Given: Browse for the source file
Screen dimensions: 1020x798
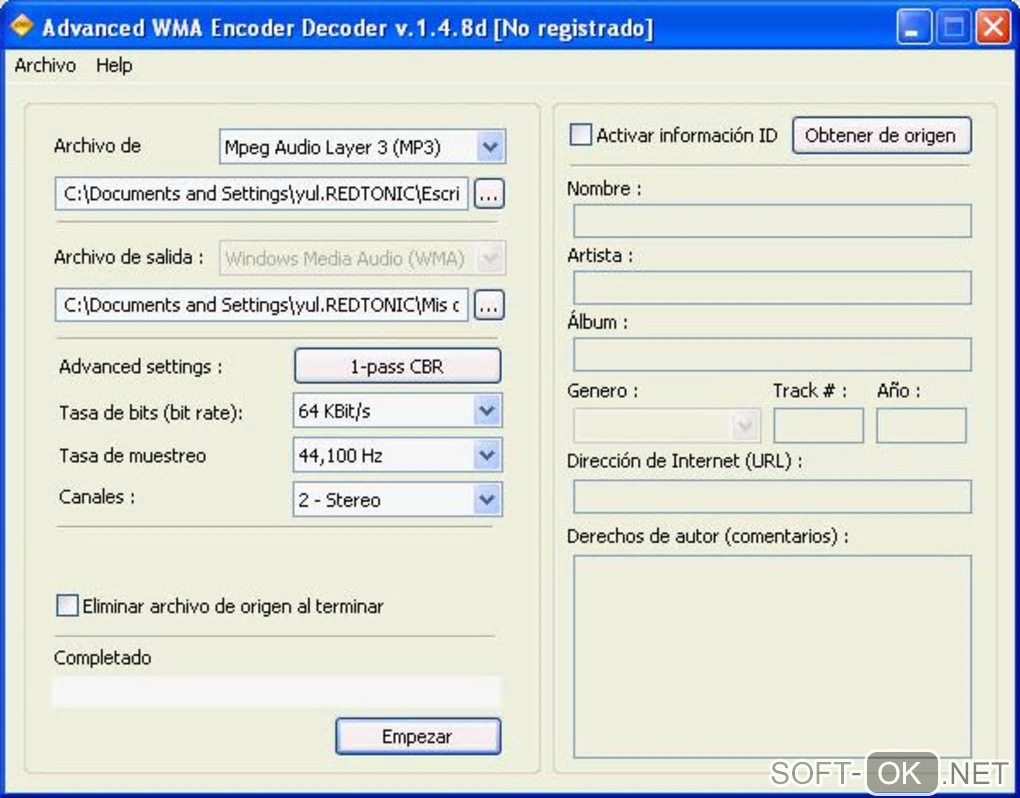Looking at the screenshot, I should [489, 194].
